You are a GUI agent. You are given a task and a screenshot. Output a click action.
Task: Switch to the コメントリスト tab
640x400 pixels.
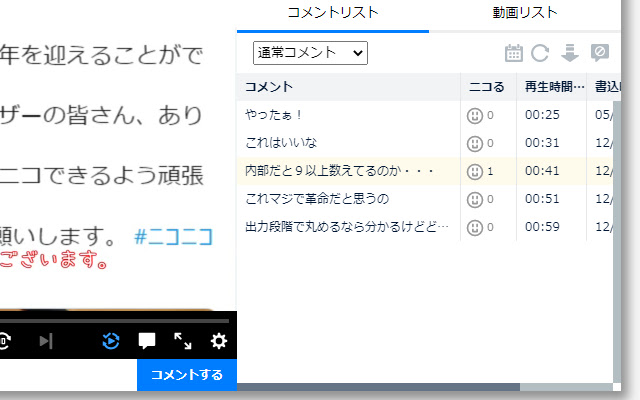[x=333, y=13]
